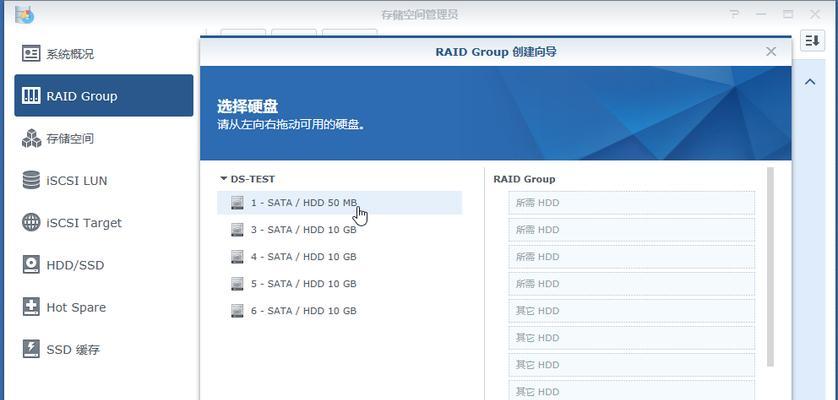Screen dimensions: 838x400
Task: Collapse the DS-TEST disk tree
Action: tap(223, 179)
